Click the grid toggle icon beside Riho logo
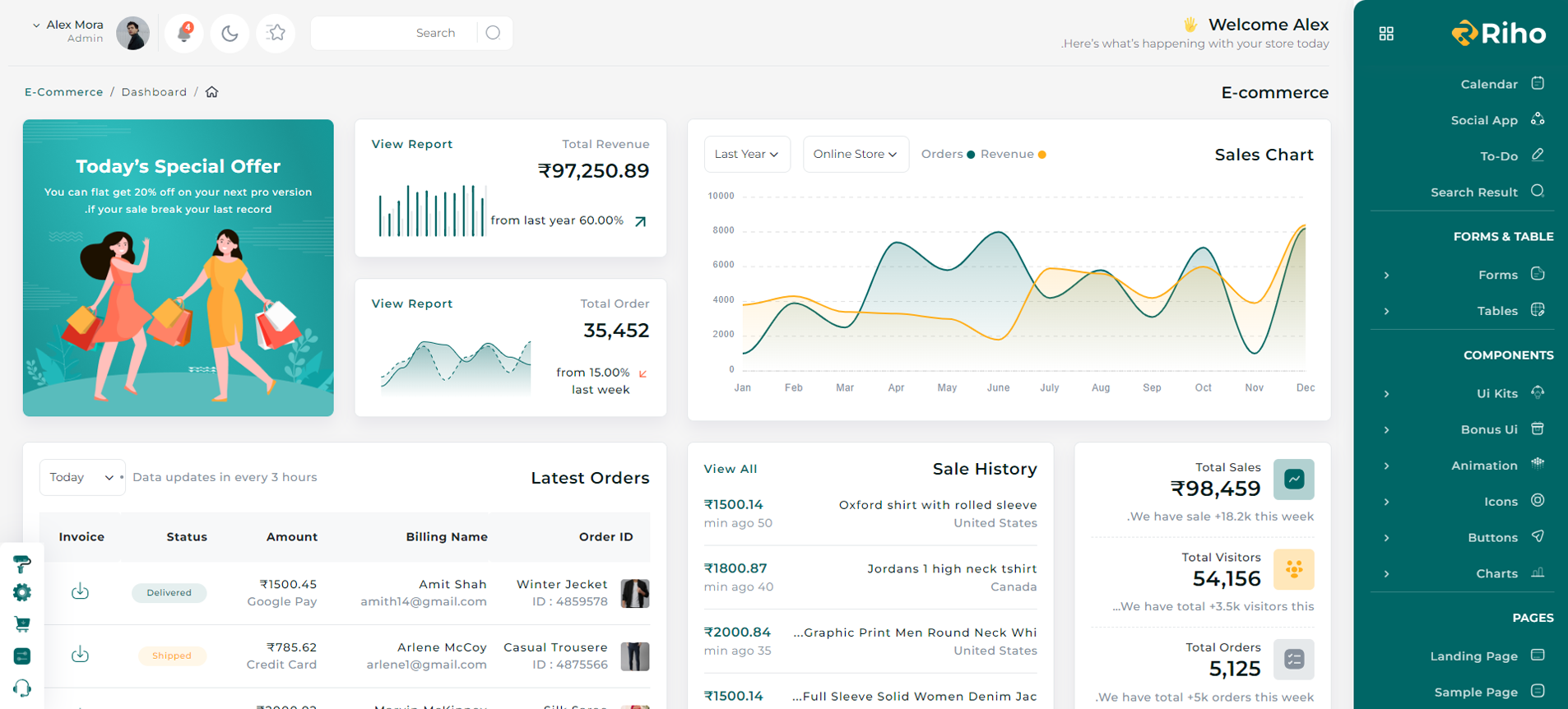The height and width of the screenshot is (709, 1568). click(x=1386, y=34)
